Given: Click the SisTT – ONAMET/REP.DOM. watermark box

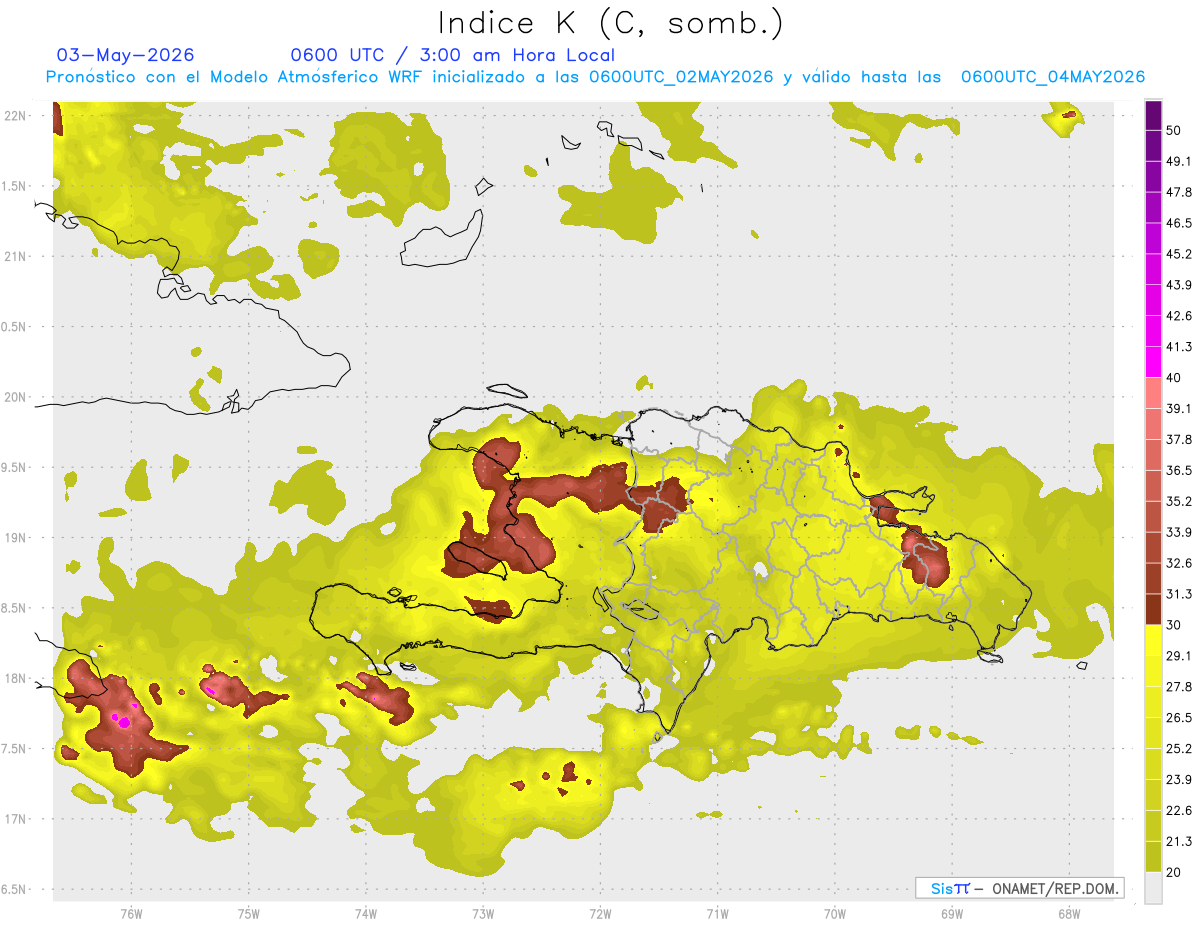Looking at the screenshot, I should [x=1019, y=888].
